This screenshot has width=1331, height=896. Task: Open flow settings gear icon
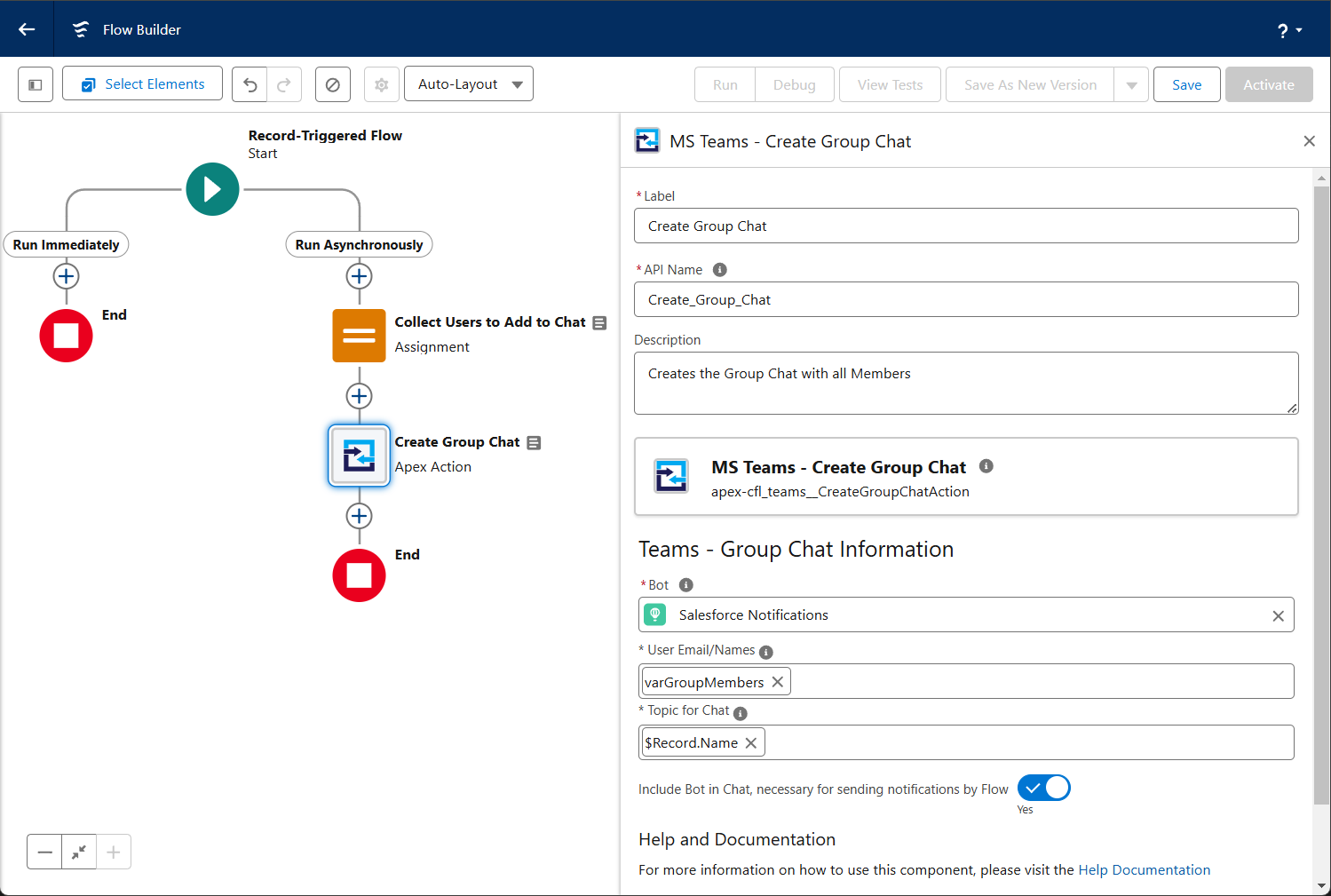click(x=382, y=84)
